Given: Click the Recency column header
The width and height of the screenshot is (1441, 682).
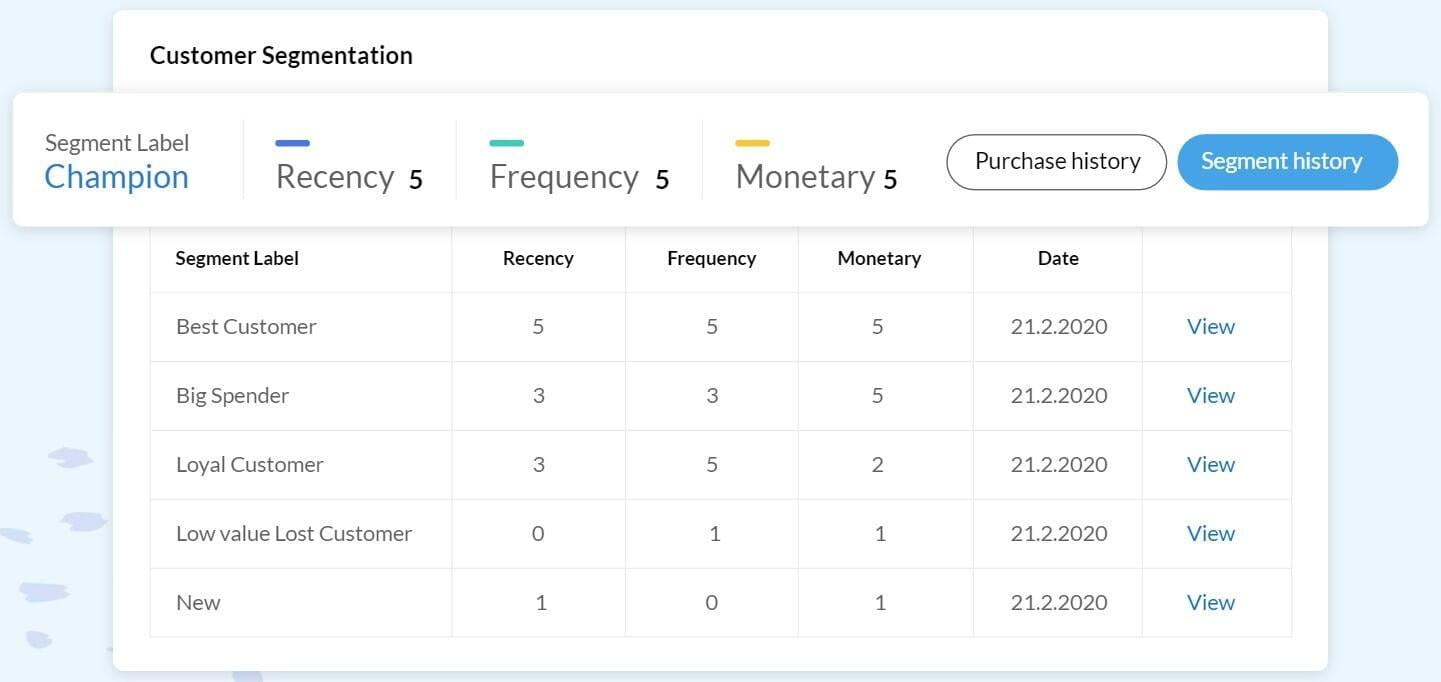Looking at the screenshot, I should coord(538,258).
